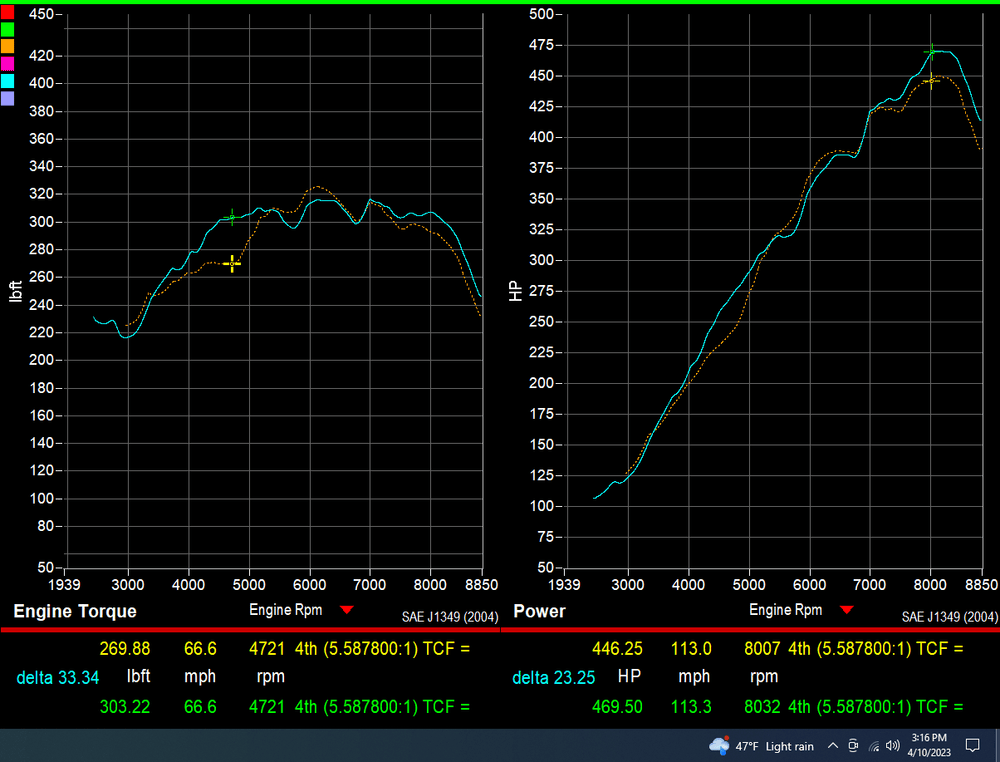Viewport: 1000px width, 762px height.
Task: Click the yellow peak marker on power graph
Action: [930, 81]
